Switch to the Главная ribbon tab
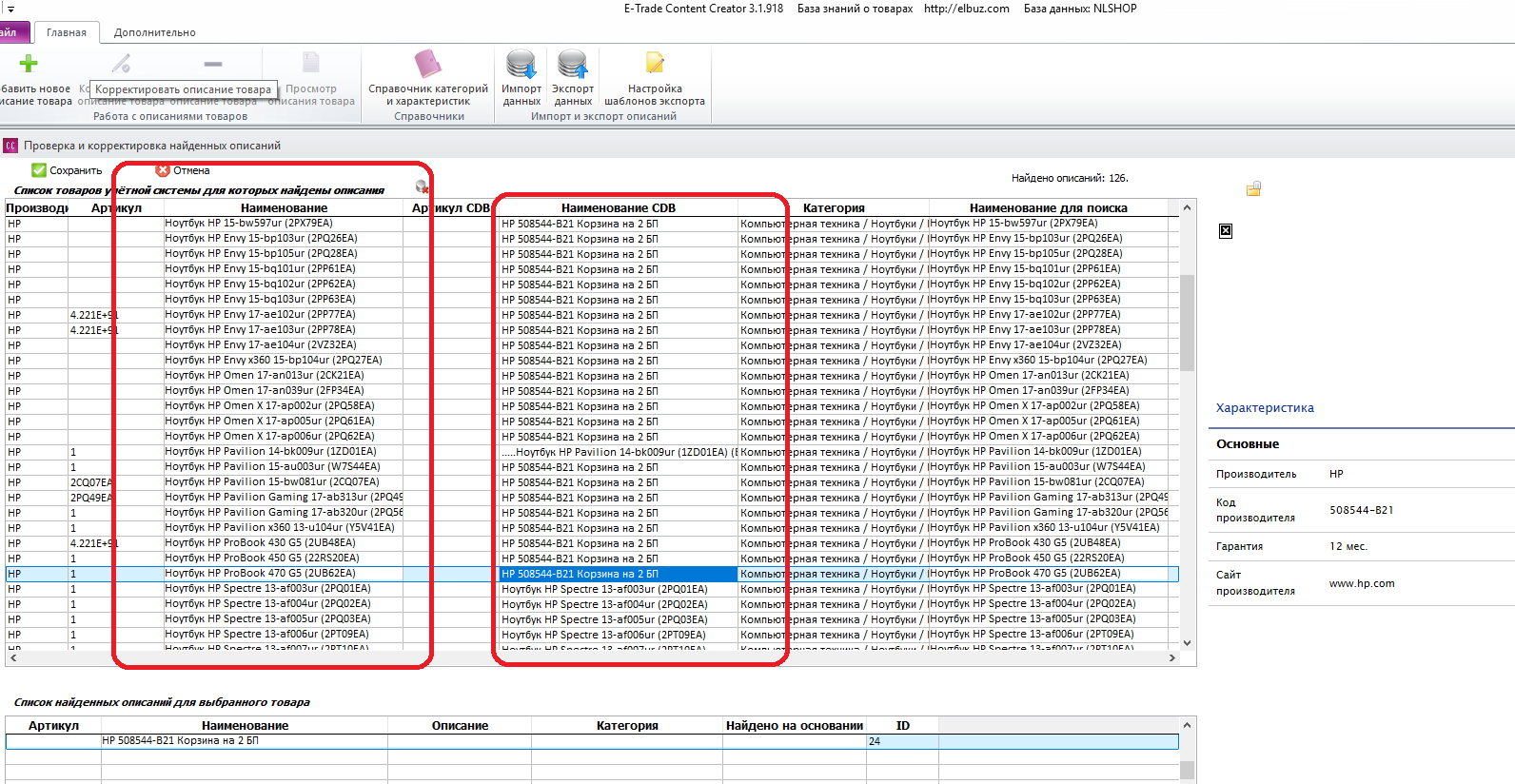1515x784 pixels. coord(67,32)
